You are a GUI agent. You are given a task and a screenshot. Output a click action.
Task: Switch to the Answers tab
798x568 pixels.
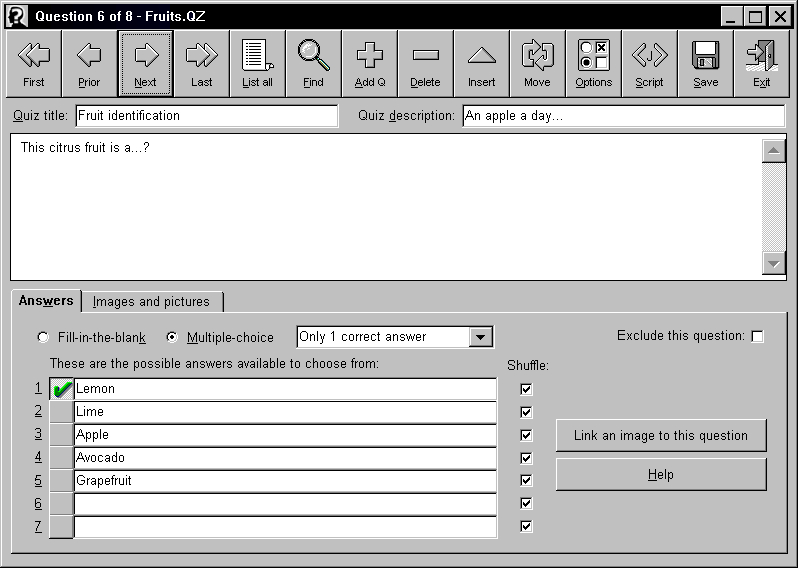click(x=46, y=301)
